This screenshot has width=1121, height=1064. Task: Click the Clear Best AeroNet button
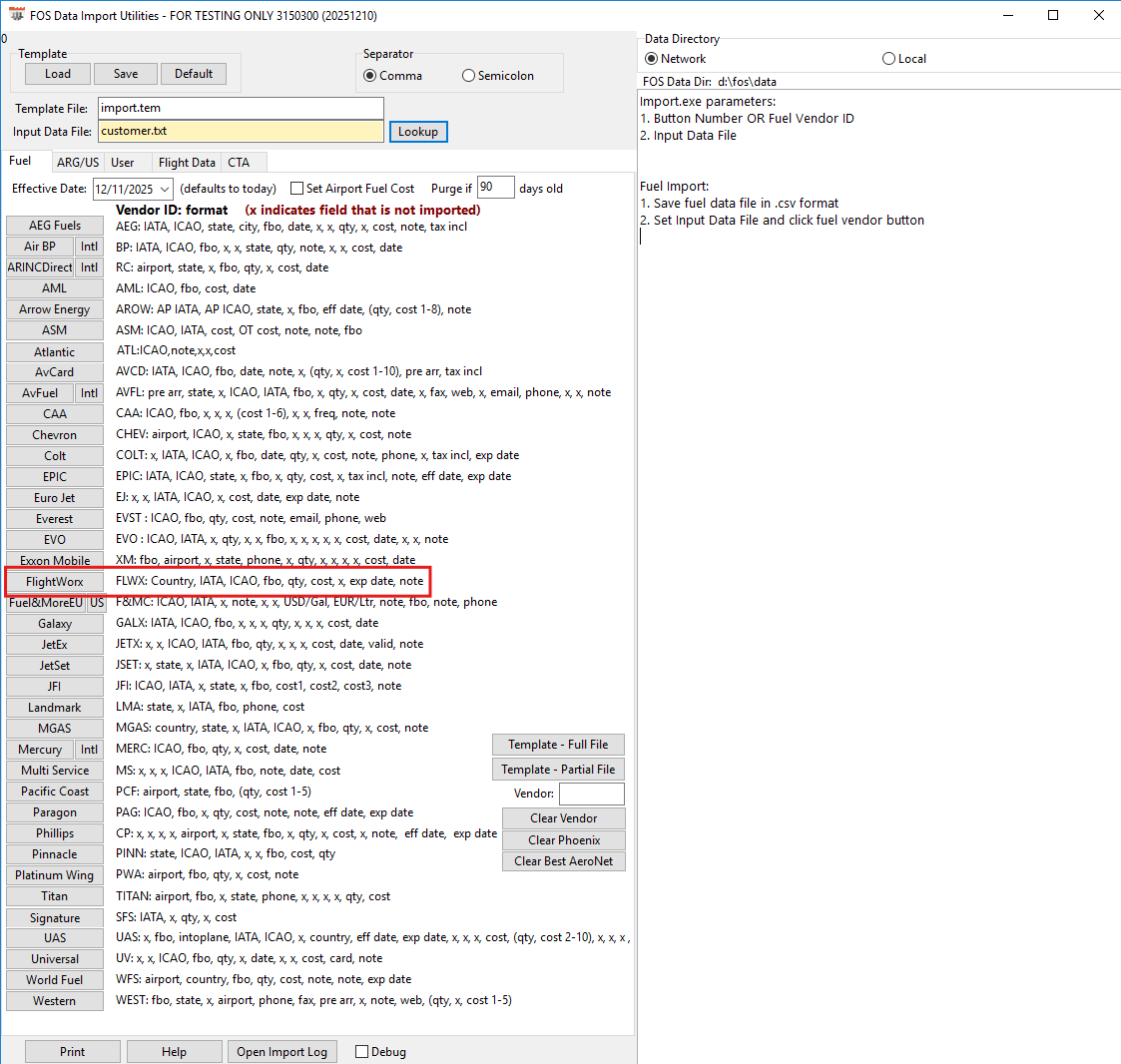pyautogui.click(x=564, y=861)
